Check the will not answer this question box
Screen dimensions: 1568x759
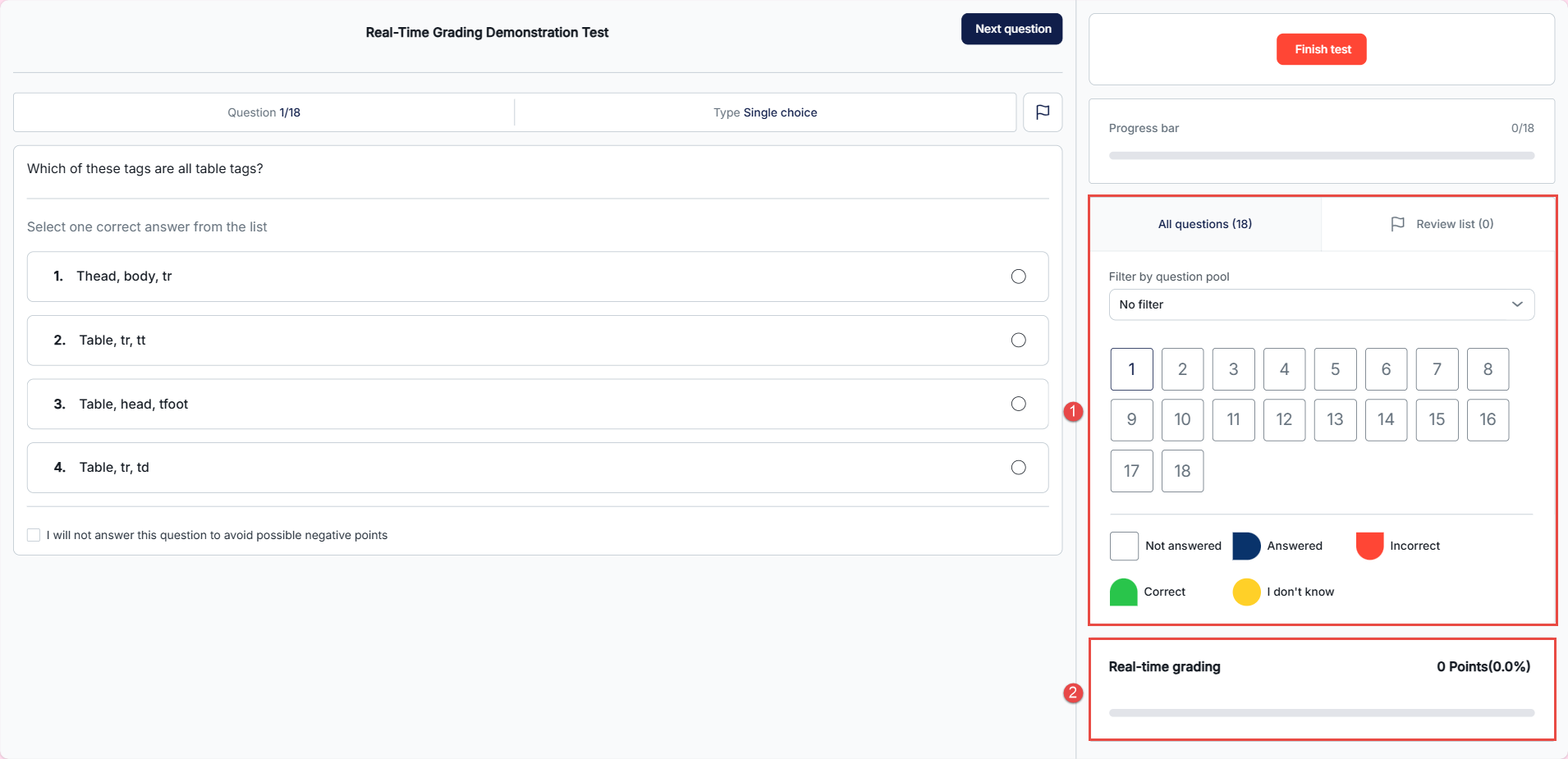pos(34,535)
